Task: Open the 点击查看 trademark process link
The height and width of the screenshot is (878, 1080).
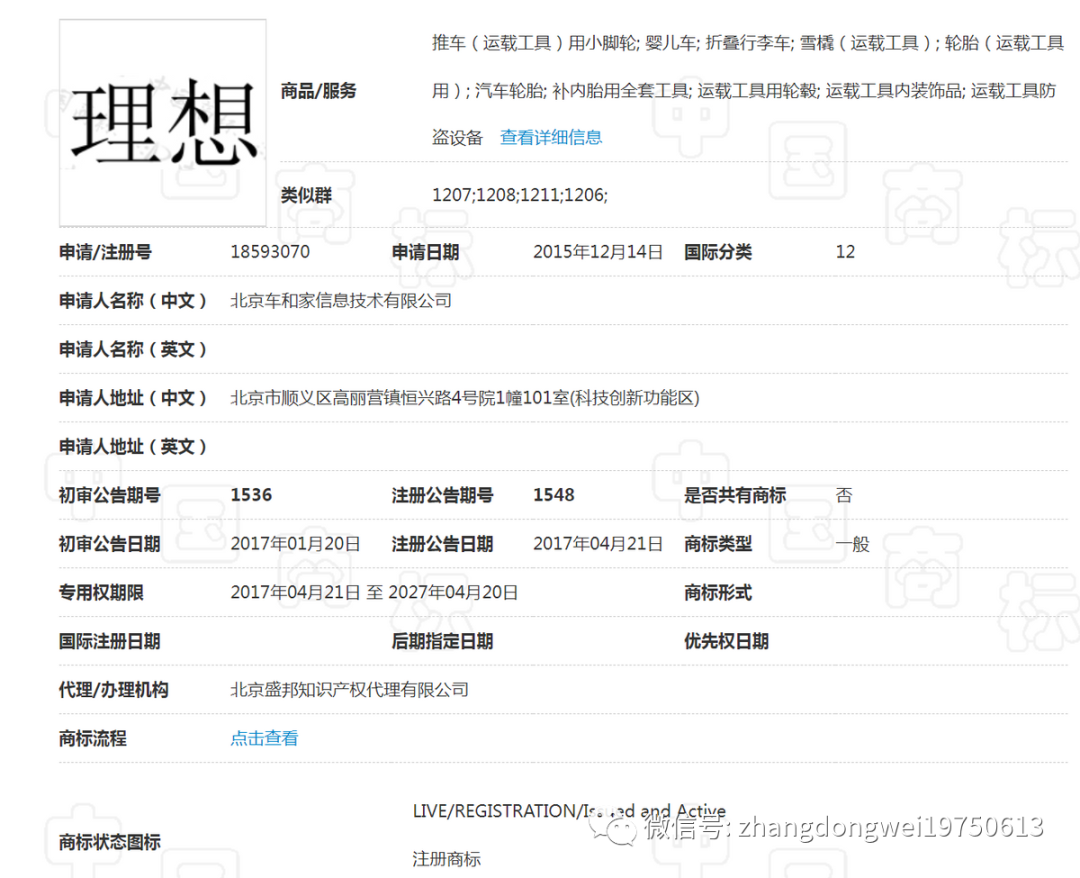Action: pyautogui.click(x=264, y=738)
